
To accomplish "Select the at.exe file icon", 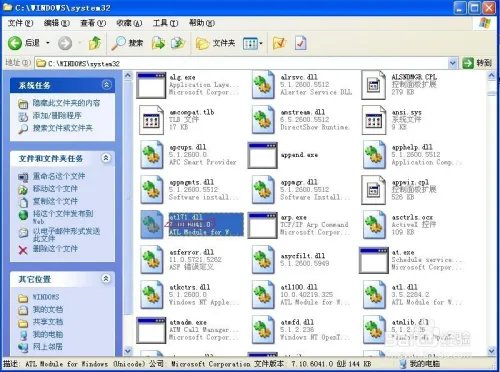I will tap(374, 260).
